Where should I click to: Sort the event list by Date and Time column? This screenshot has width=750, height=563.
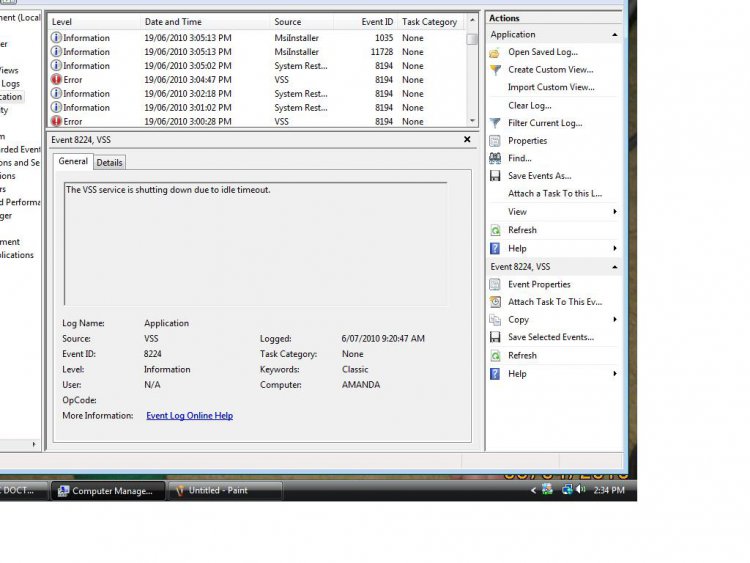point(206,22)
